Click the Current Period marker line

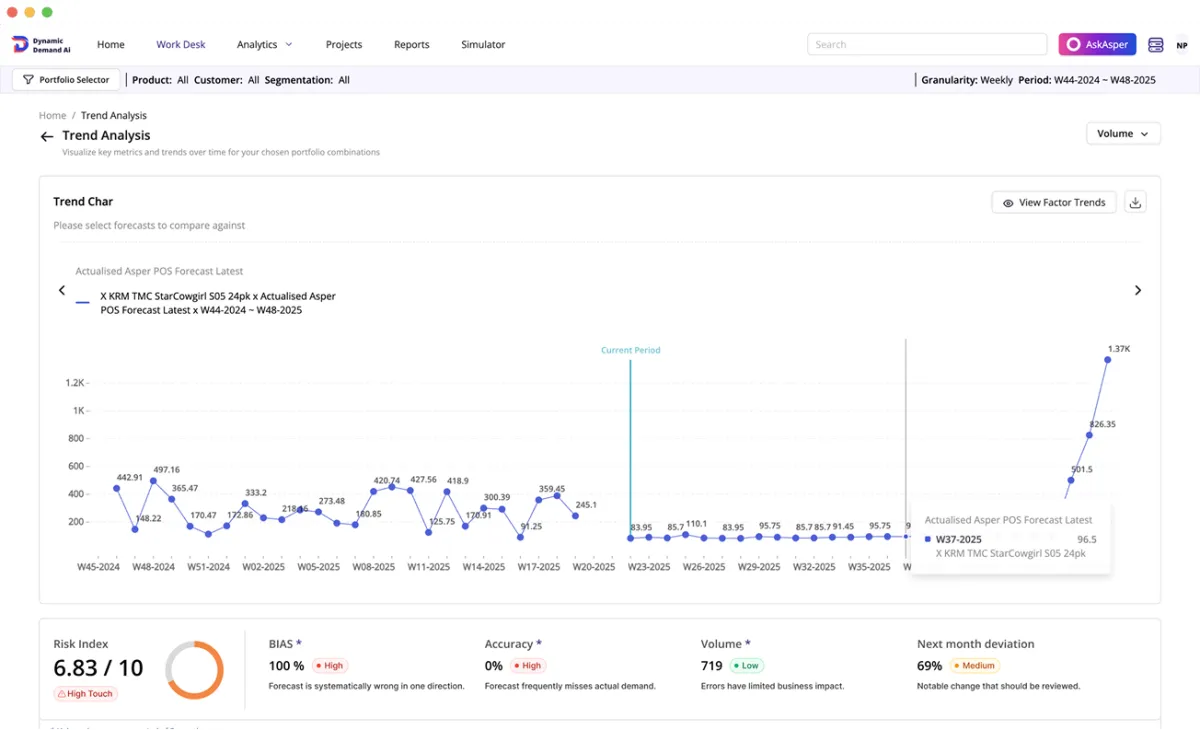630,450
